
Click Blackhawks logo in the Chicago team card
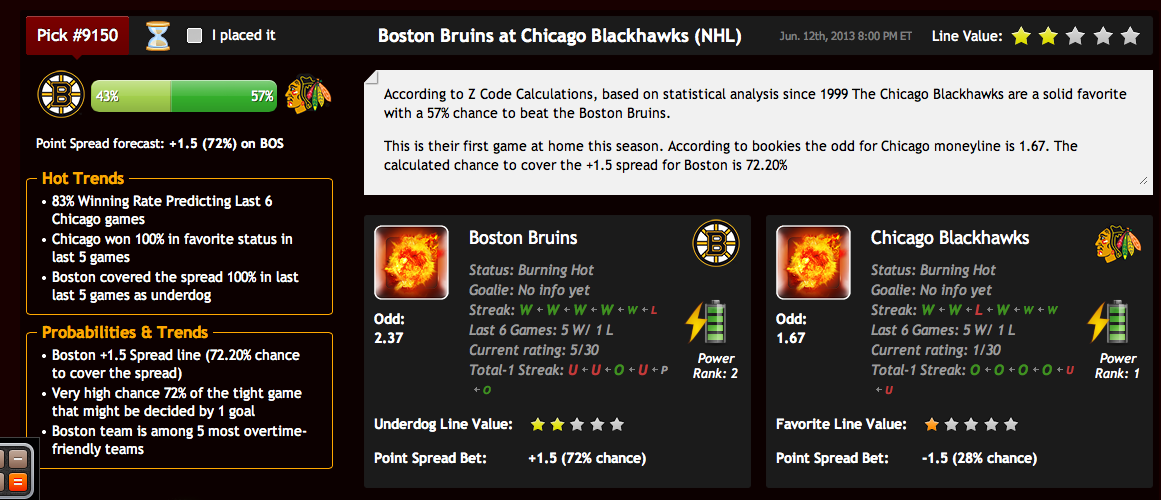point(1118,244)
